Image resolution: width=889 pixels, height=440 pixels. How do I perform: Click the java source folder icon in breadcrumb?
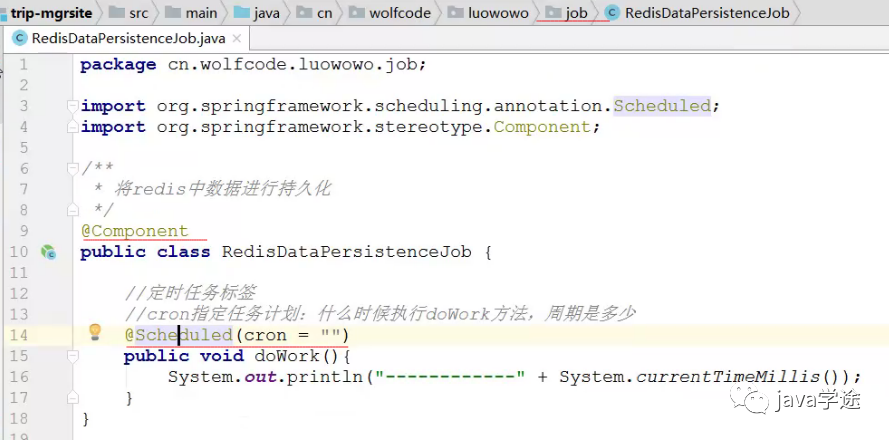pyautogui.click(x=242, y=12)
